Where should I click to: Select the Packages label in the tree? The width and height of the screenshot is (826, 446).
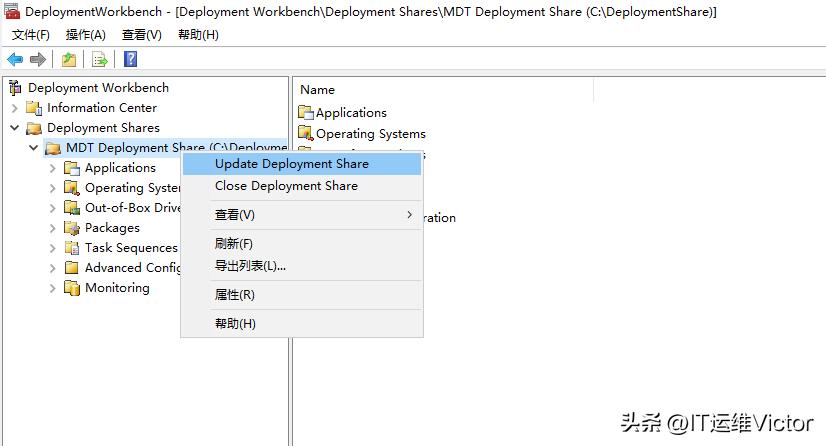(112, 228)
